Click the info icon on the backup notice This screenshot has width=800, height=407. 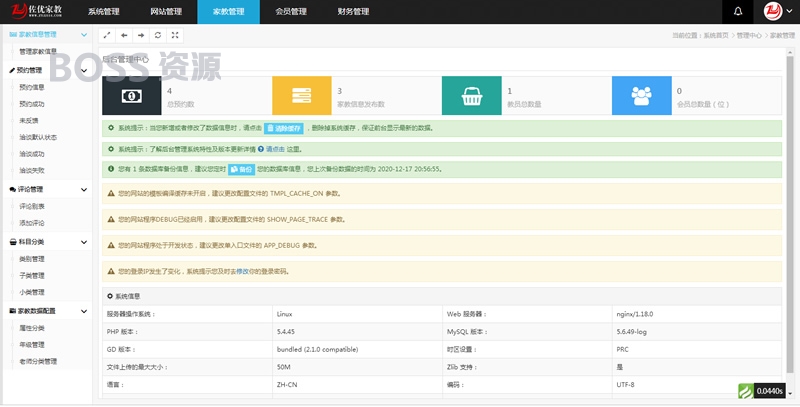[111, 169]
